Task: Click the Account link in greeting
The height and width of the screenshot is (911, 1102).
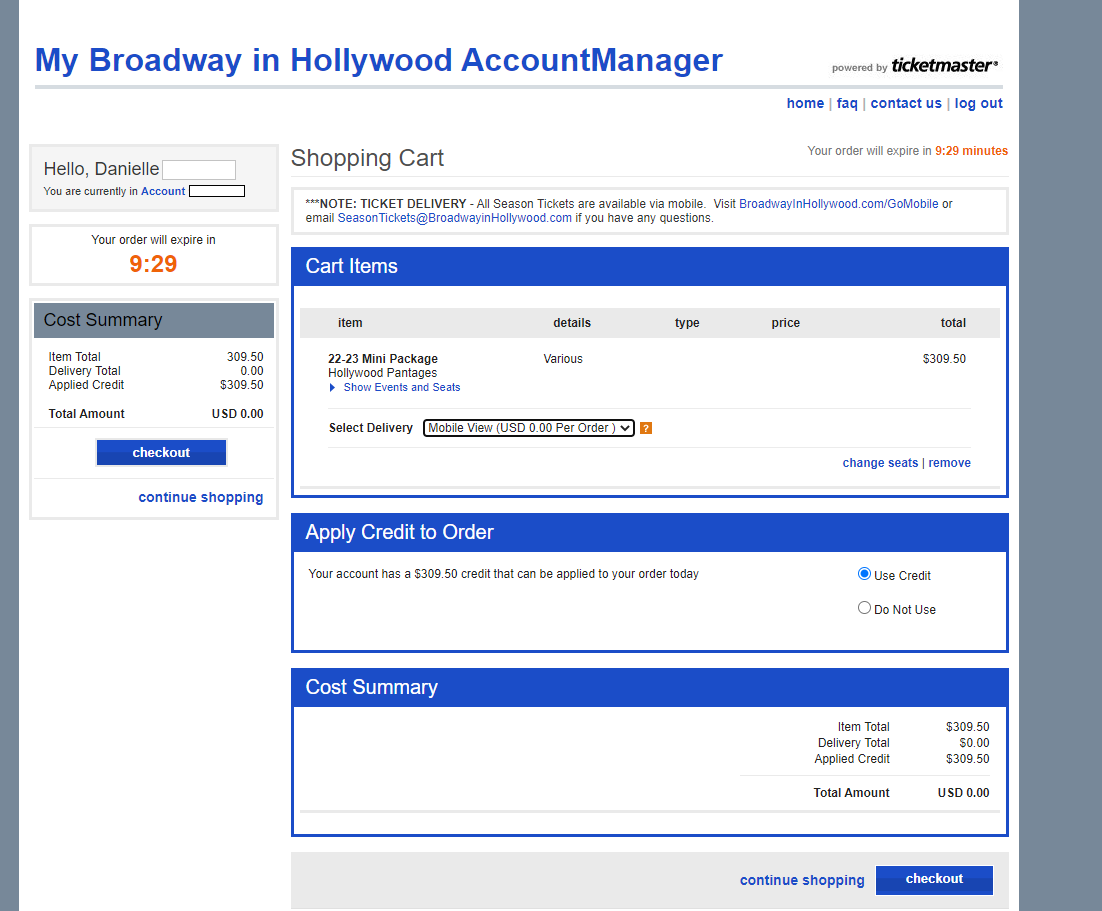Action: point(163,191)
